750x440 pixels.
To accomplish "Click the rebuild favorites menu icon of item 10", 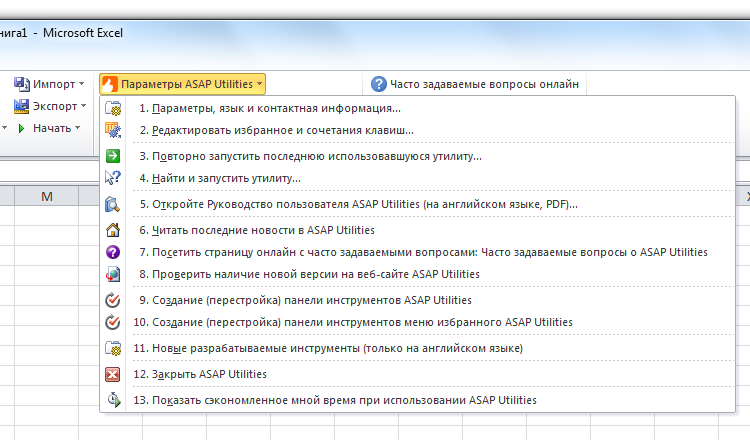I will pos(113,322).
